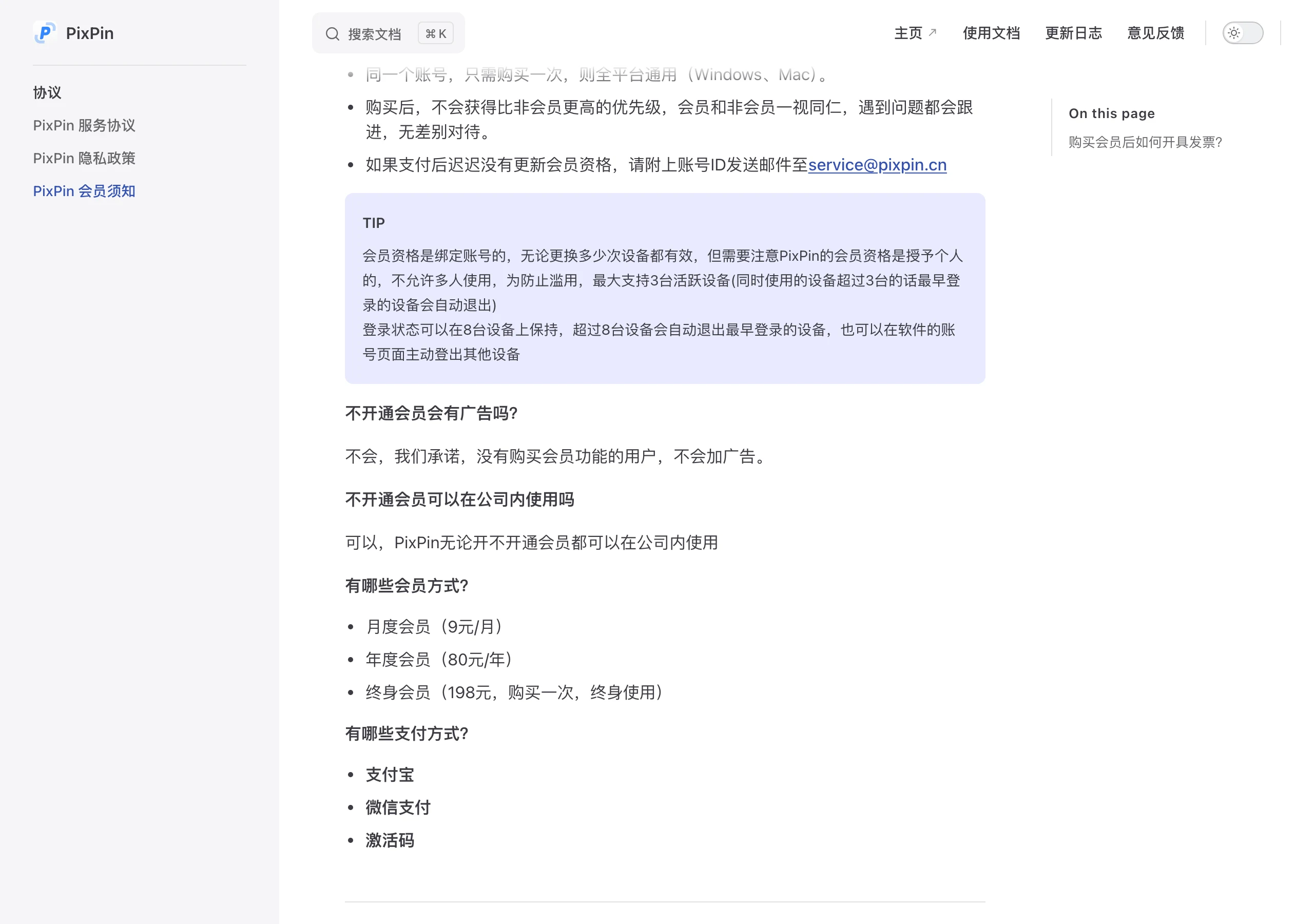Screen dimensions: 1314x924
Task: Click the ⌘ K shortcut badge
Action: (436, 33)
